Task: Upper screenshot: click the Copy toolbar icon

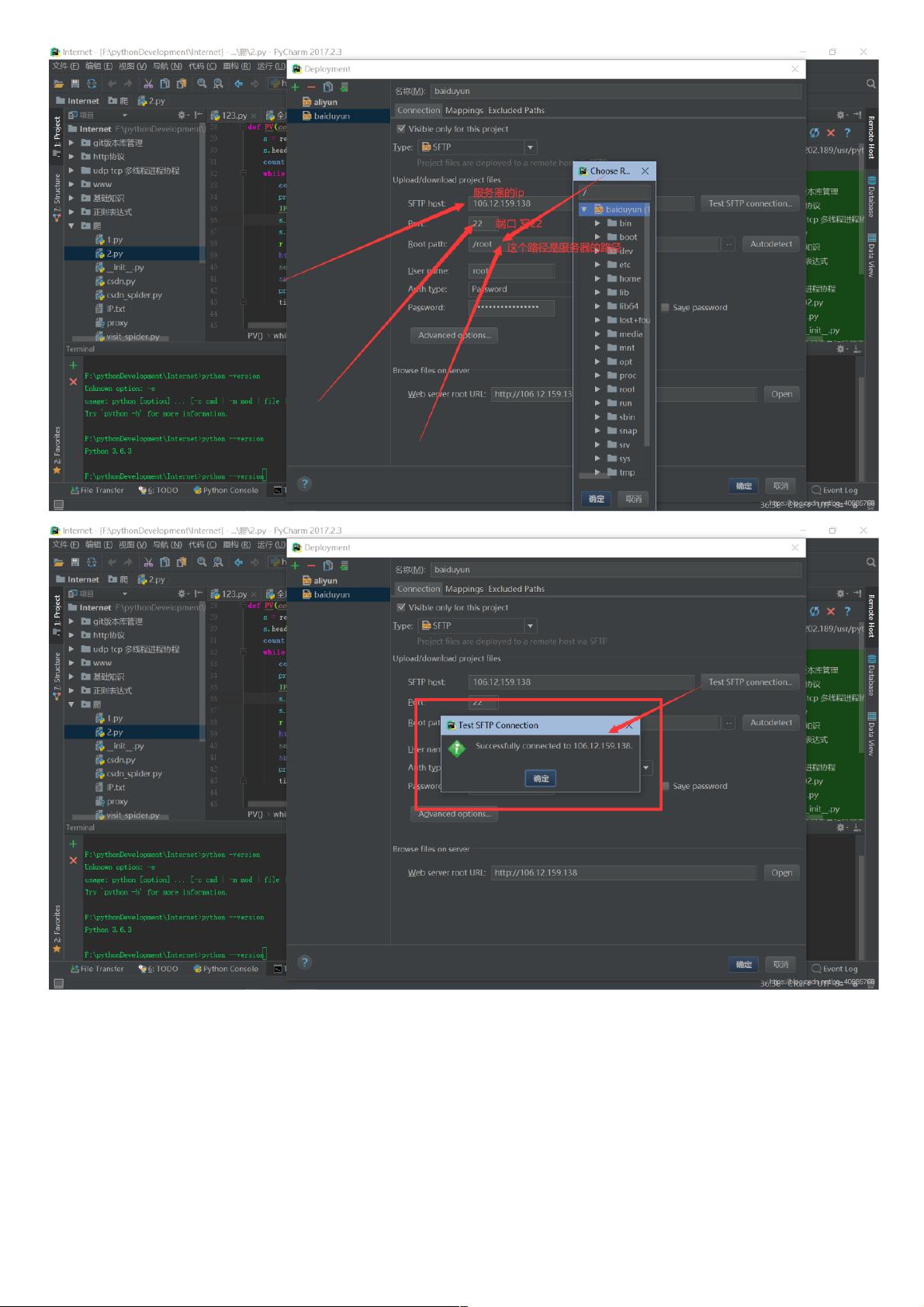Action: click(x=164, y=84)
